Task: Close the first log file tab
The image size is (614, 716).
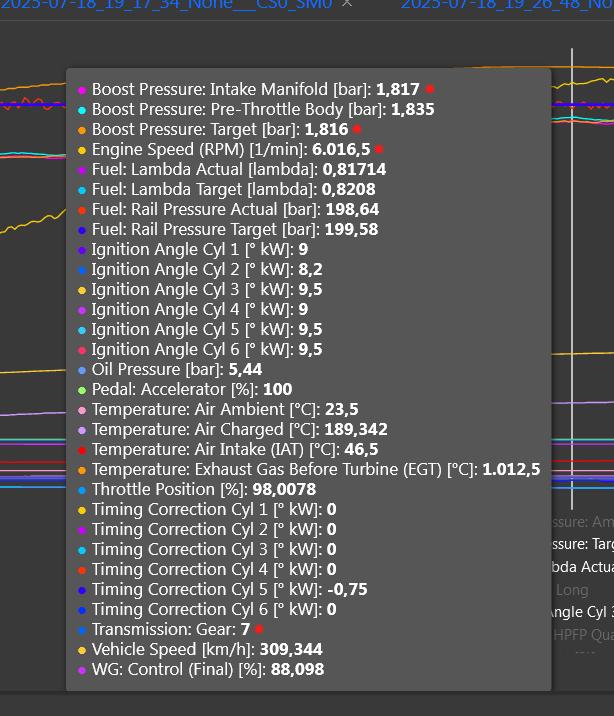Action: (x=347, y=3)
